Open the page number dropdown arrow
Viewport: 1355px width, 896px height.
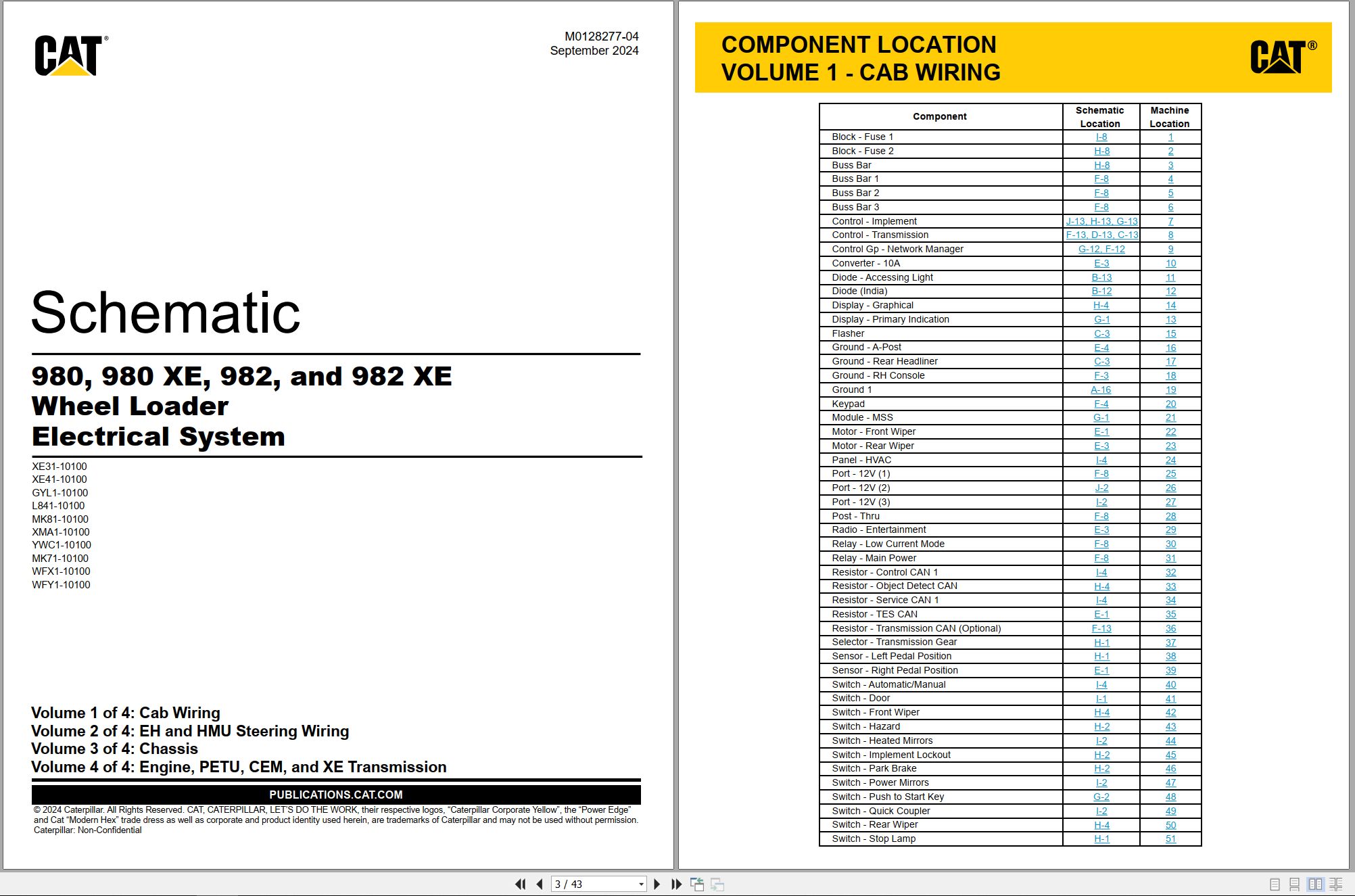(641, 885)
